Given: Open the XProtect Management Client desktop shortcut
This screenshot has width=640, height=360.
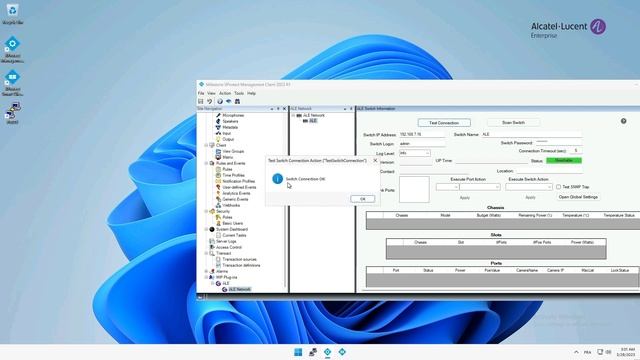Looking at the screenshot, I should pos(12,49).
